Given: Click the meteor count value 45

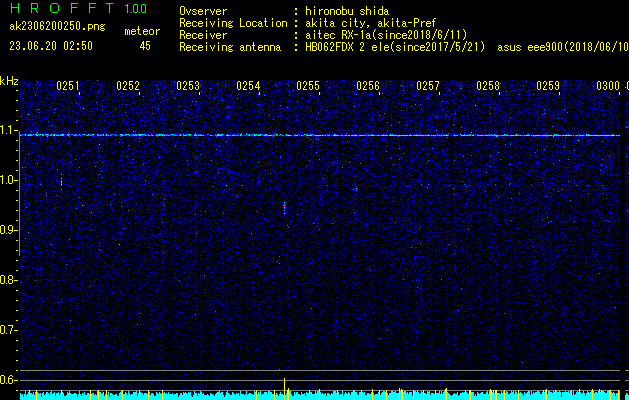Looking at the screenshot, I should click(x=146, y=46).
